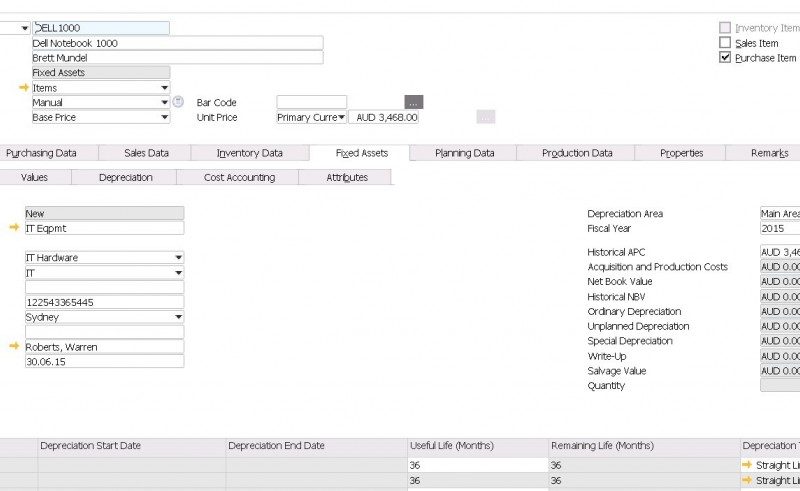Click the Historical APC value field
Image resolution: width=800 pixels, height=491 pixels.
pyautogui.click(x=780, y=252)
